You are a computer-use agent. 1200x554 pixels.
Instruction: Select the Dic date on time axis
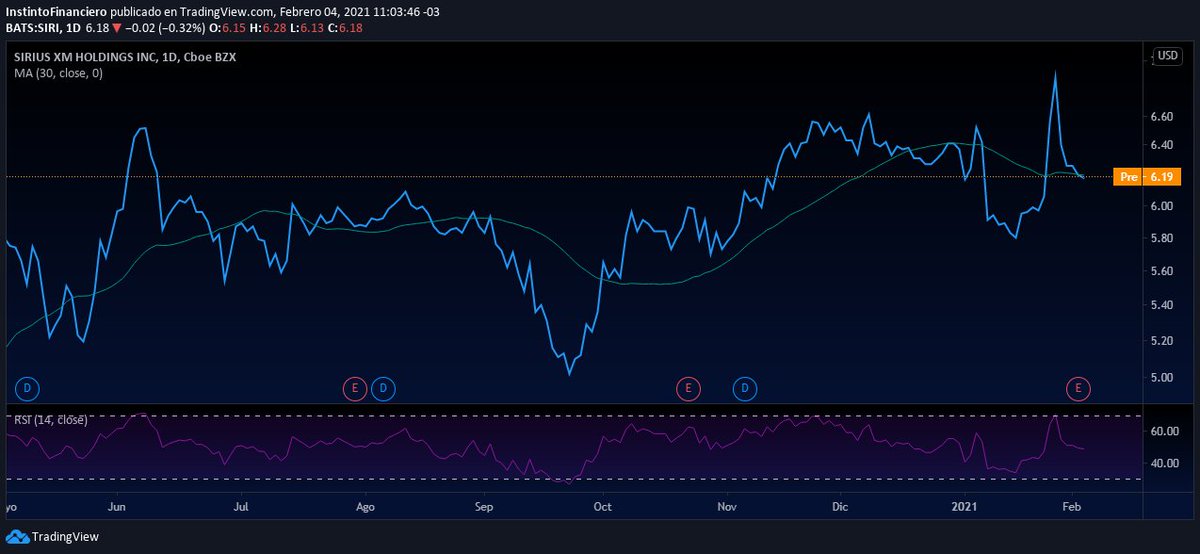(838, 507)
